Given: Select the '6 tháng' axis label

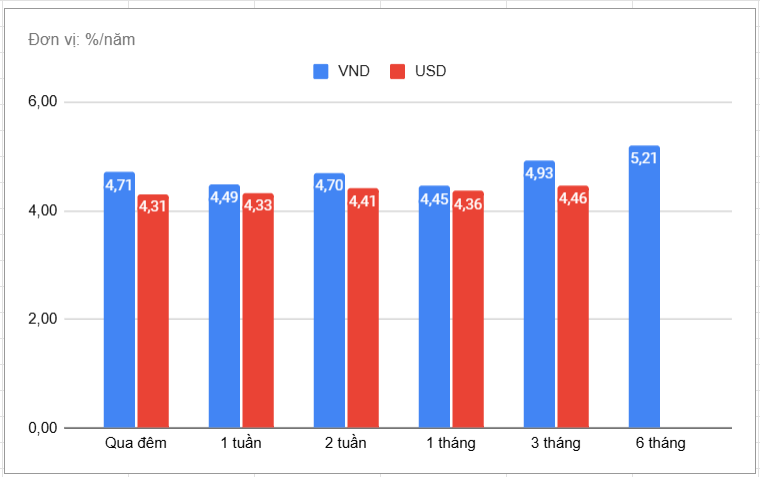Looking at the screenshot, I should 660,443.
